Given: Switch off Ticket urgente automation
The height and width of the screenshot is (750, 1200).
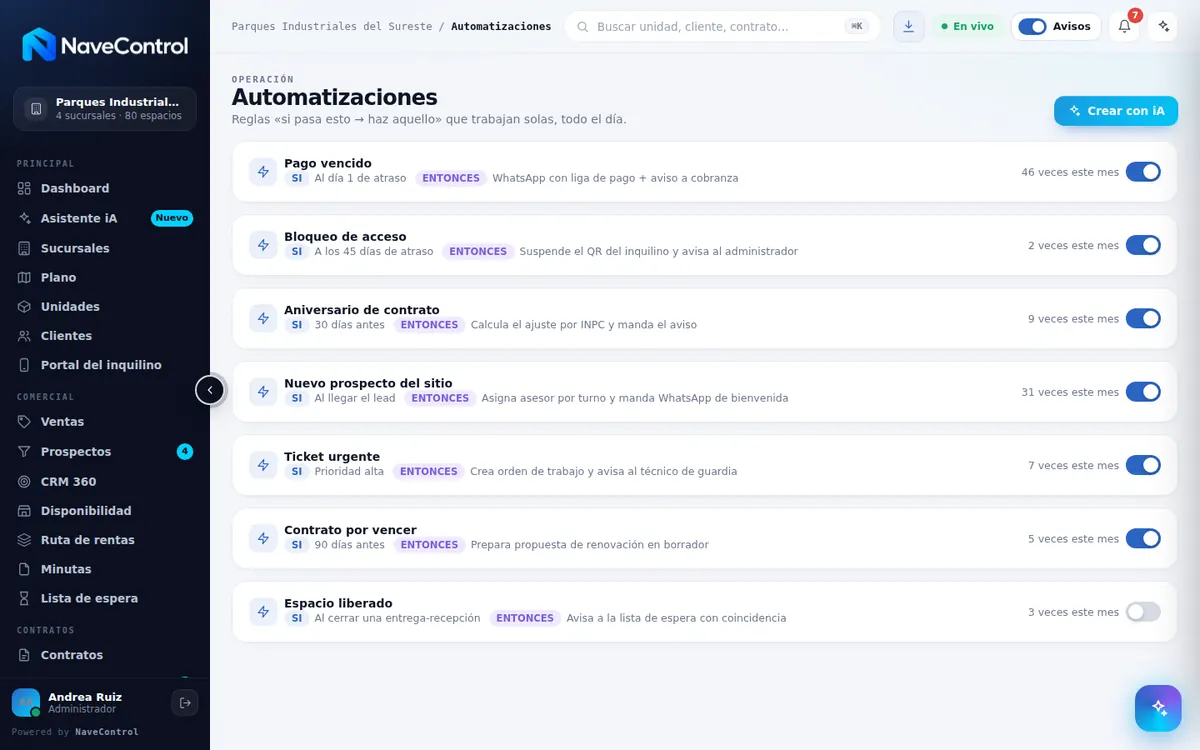Looking at the screenshot, I should [x=1143, y=465].
